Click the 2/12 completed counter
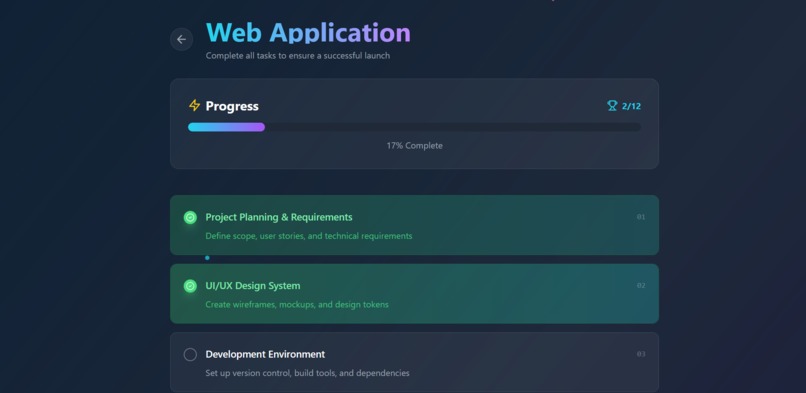Image resolution: width=806 pixels, height=393 pixels. 631,106
